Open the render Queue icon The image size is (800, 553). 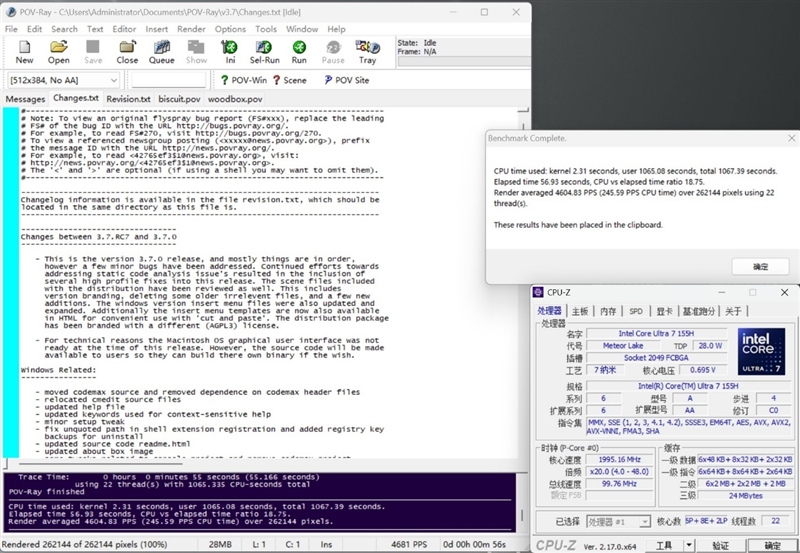click(x=161, y=51)
